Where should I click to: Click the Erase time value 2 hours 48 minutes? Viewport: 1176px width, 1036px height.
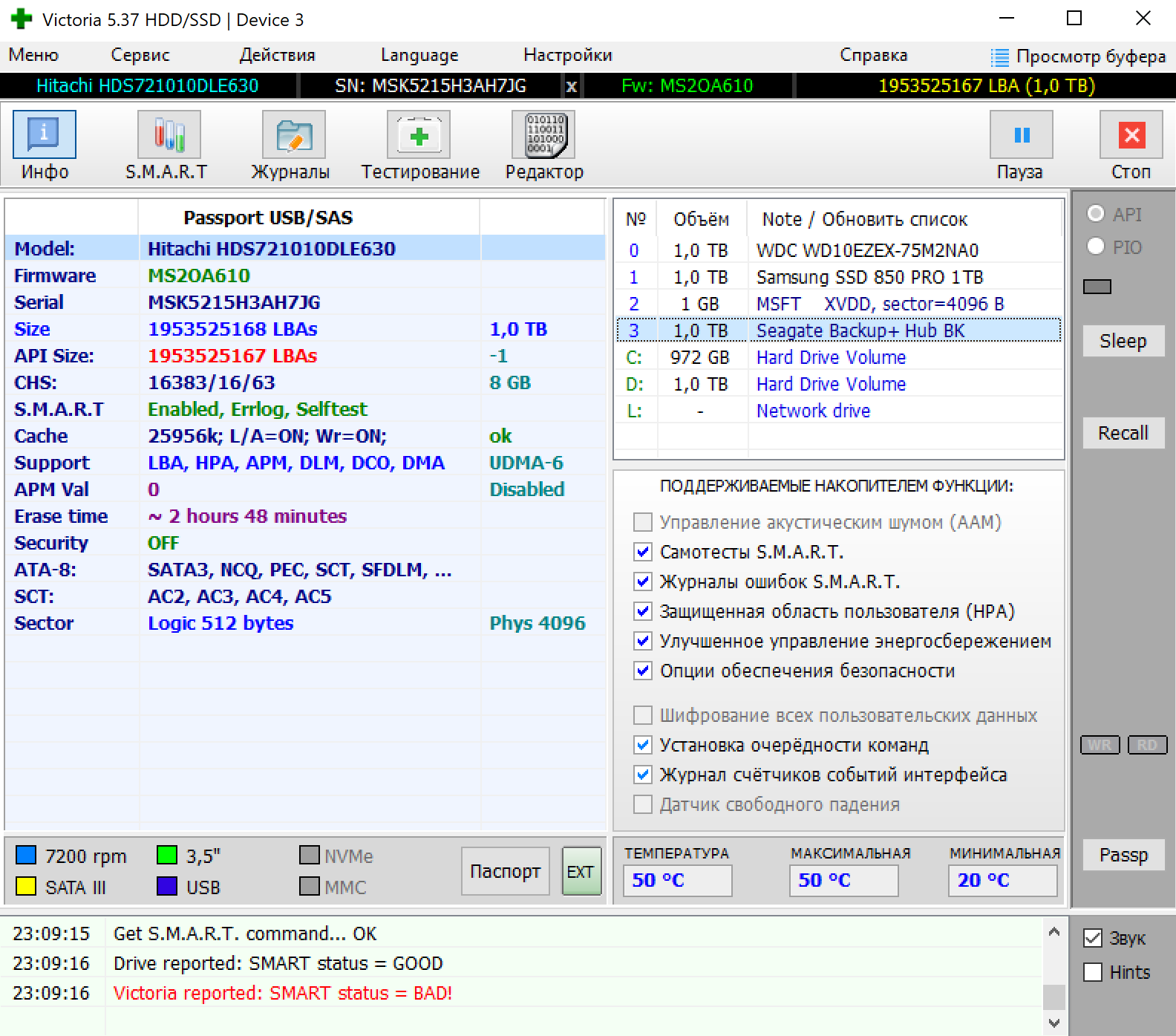[247, 516]
